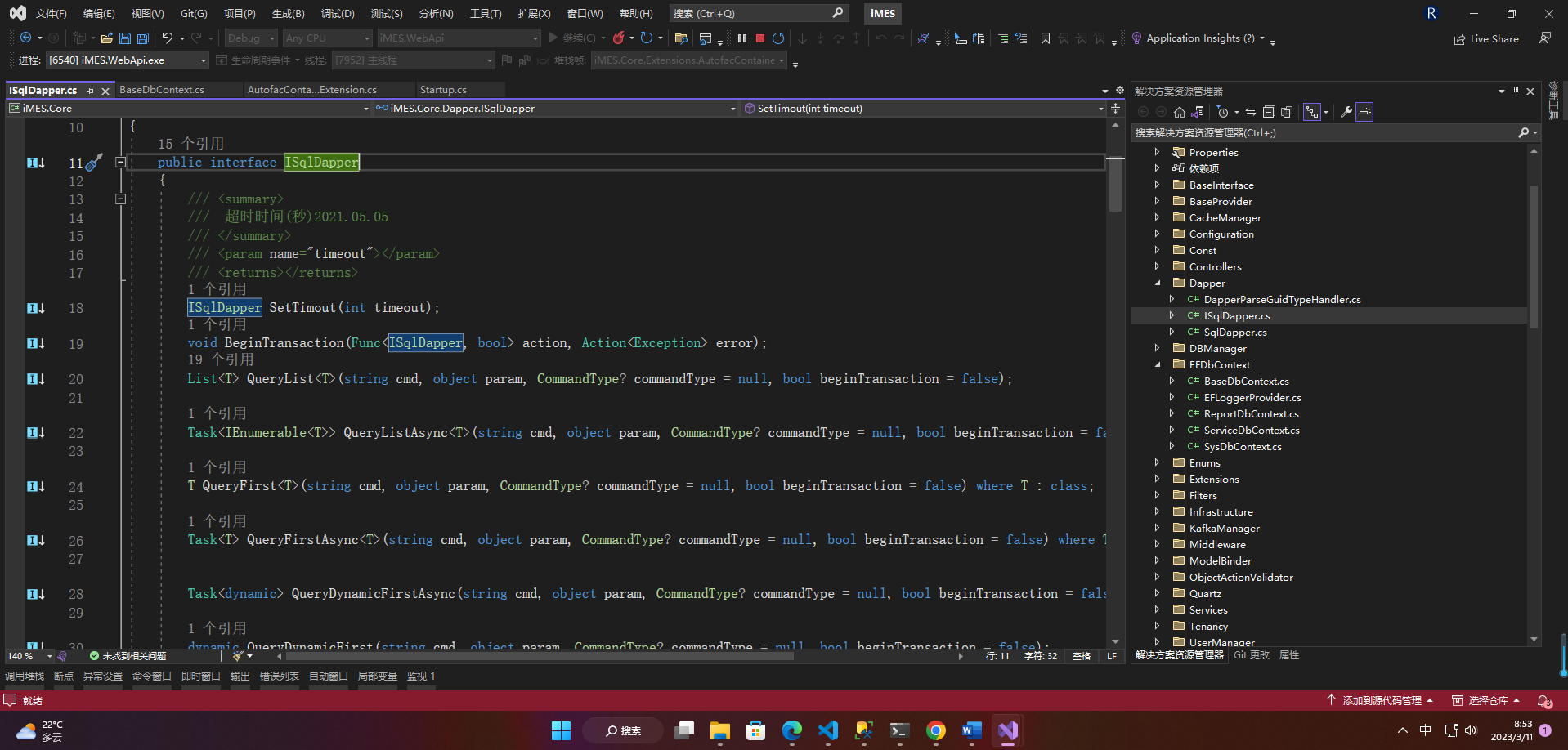
Task: Pin the ISqlDapper.cs tab
Action: [90, 91]
